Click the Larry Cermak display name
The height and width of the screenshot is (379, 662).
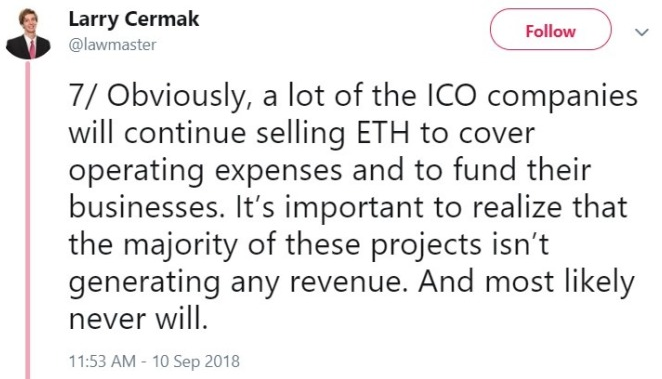133,20
